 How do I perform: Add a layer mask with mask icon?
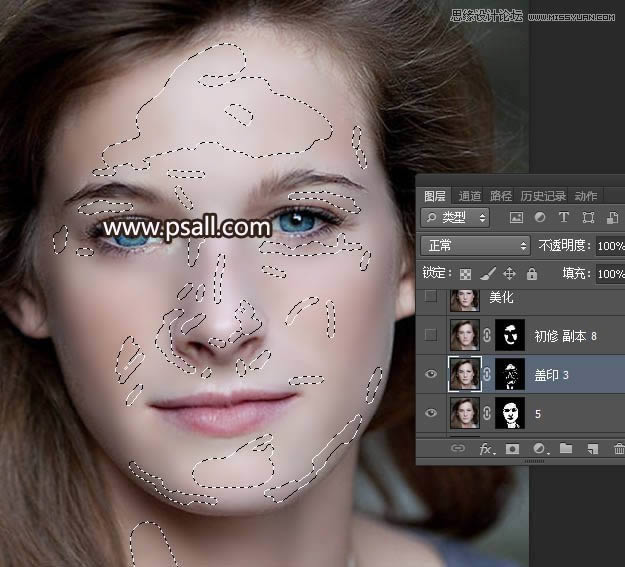click(512, 449)
